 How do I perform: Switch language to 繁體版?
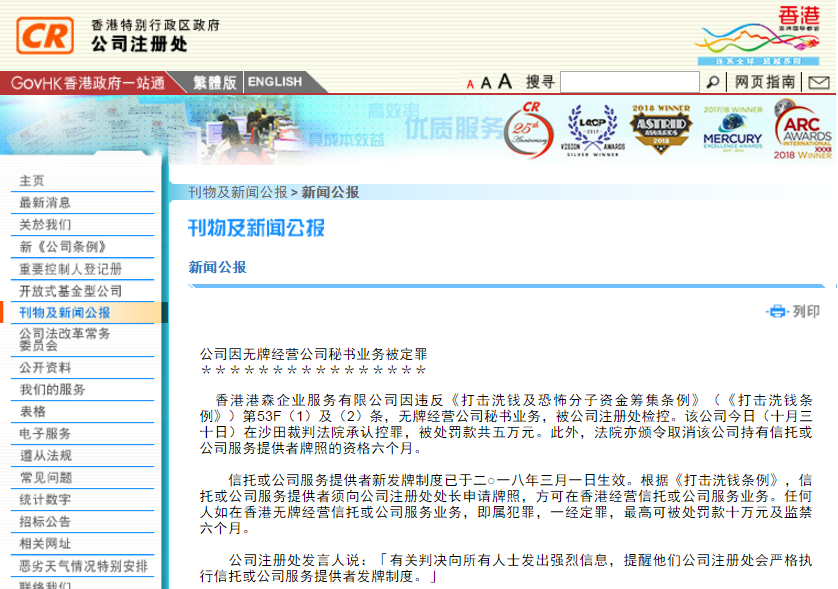click(x=214, y=82)
